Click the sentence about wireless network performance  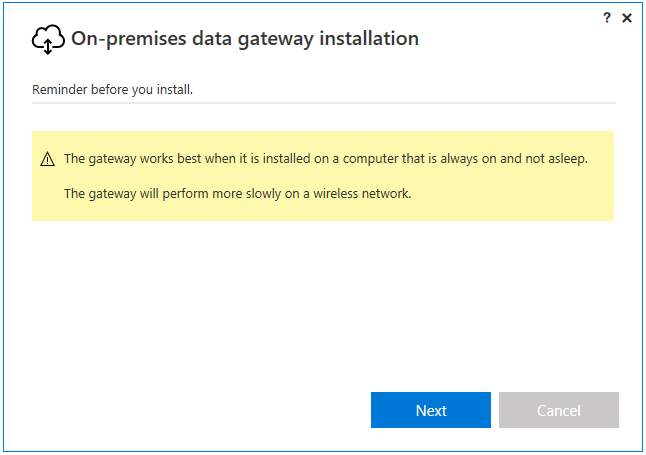[x=237, y=193]
